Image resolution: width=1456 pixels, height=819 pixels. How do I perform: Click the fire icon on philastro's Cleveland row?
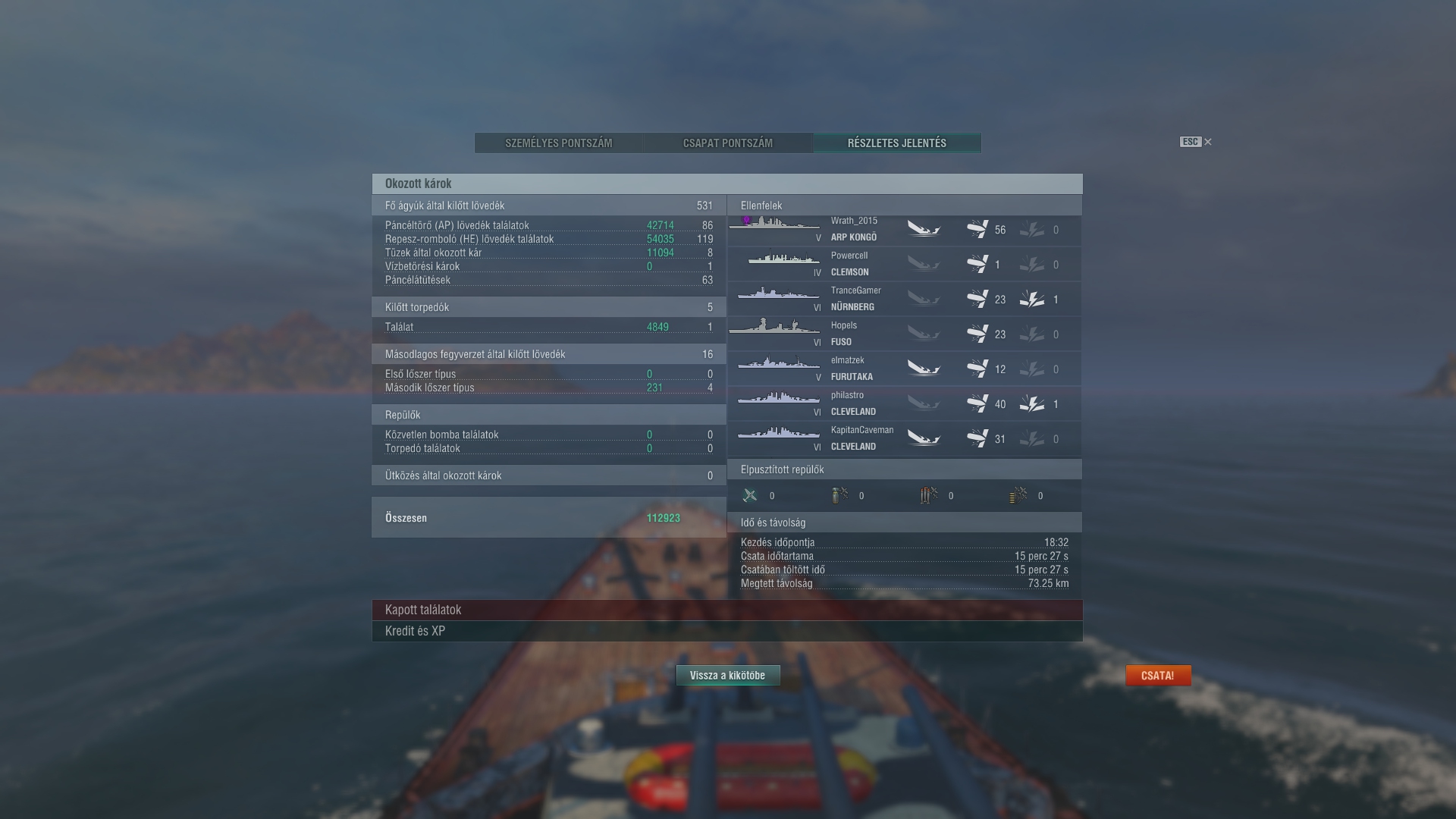click(x=1032, y=403)
